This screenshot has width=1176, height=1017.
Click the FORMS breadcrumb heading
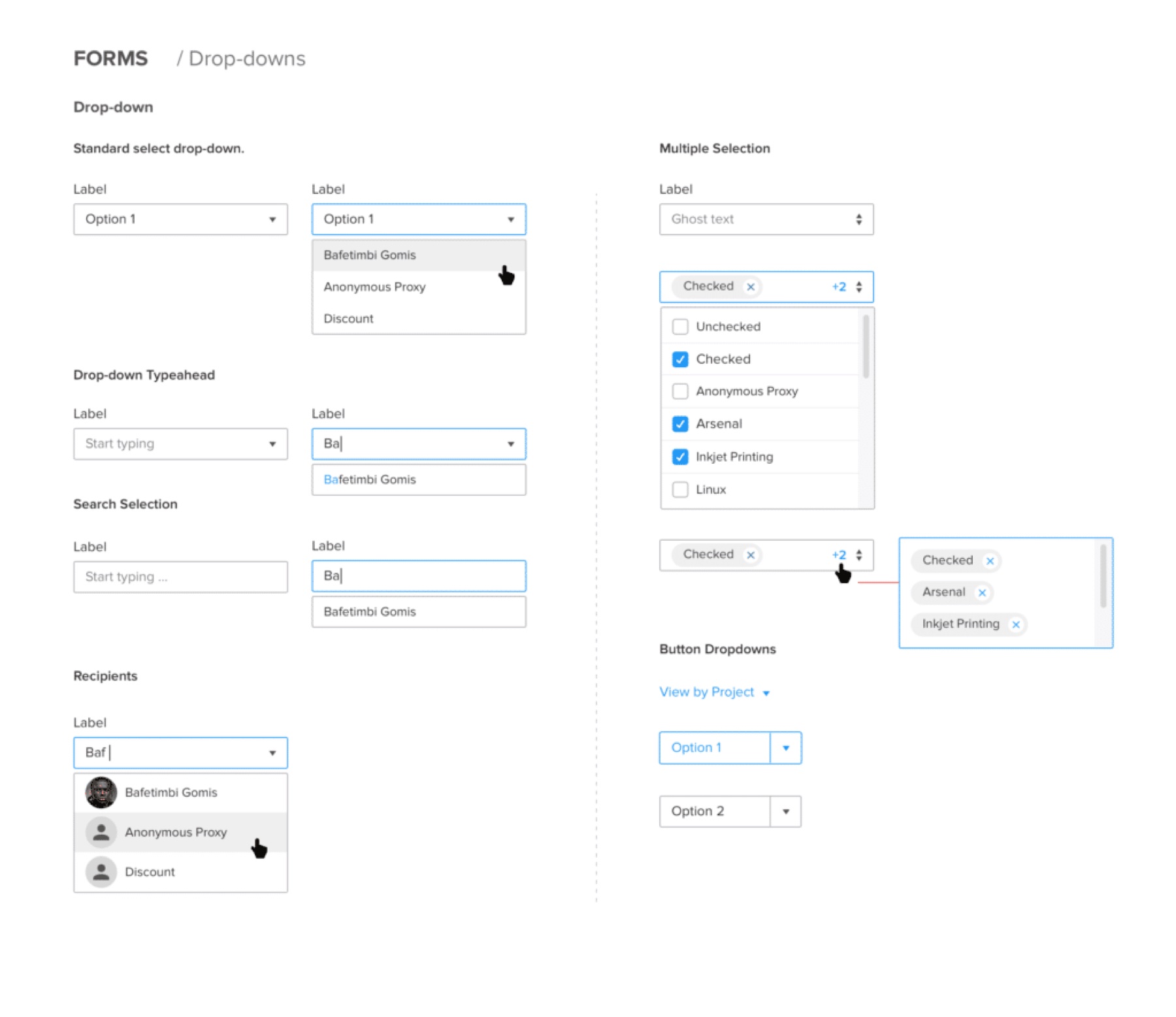click(x=111, y=59)
